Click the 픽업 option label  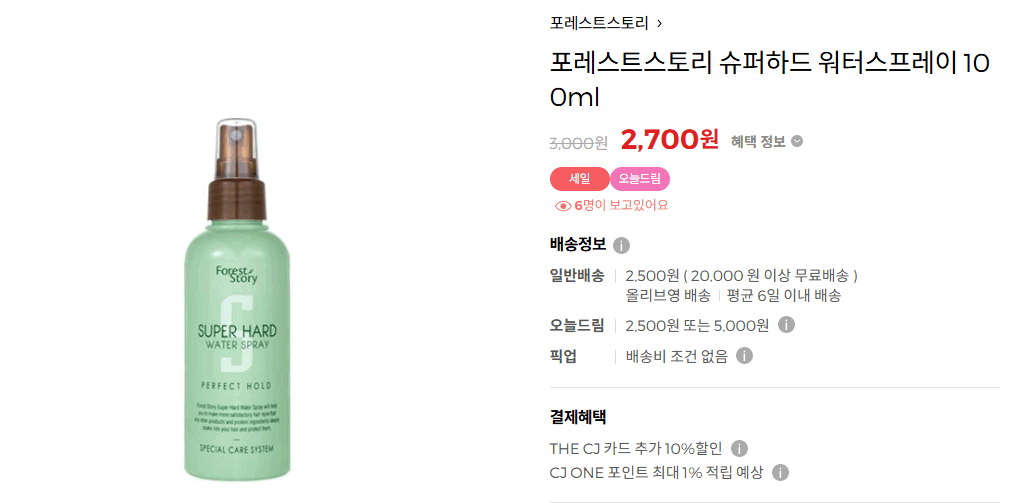[563, 356]
